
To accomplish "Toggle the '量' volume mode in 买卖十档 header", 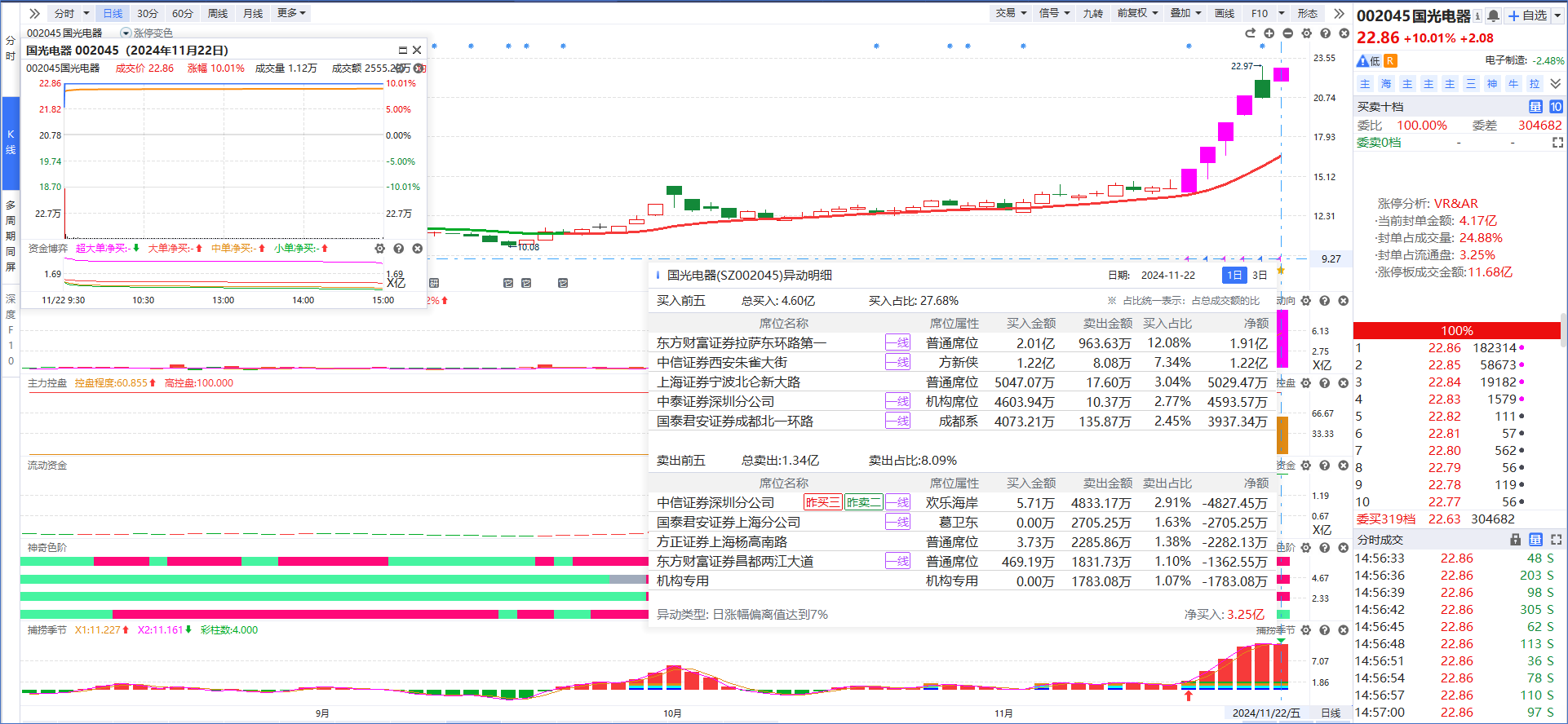I will 1535,107.
